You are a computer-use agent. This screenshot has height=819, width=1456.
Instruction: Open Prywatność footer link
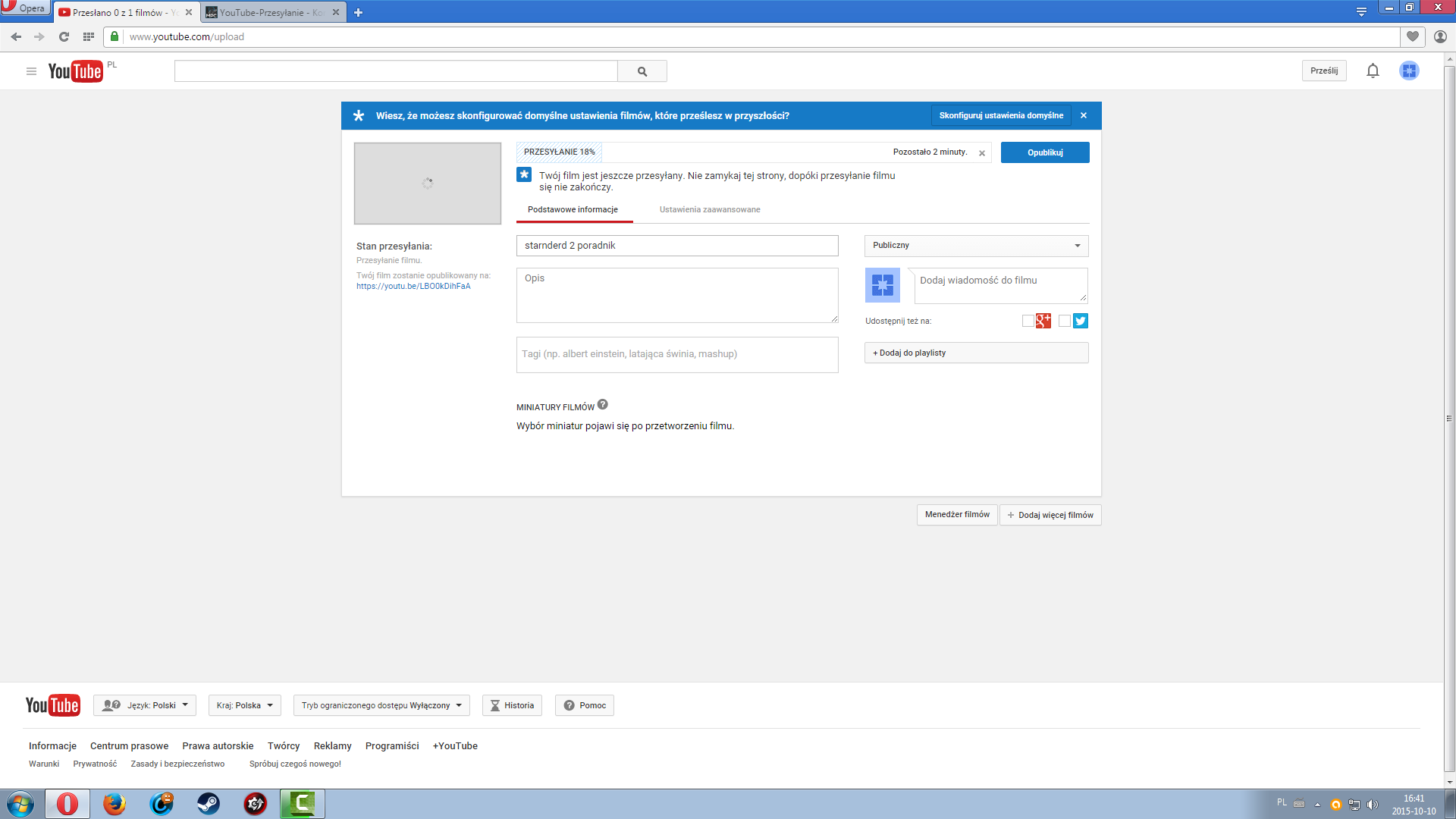click(95, 764)
